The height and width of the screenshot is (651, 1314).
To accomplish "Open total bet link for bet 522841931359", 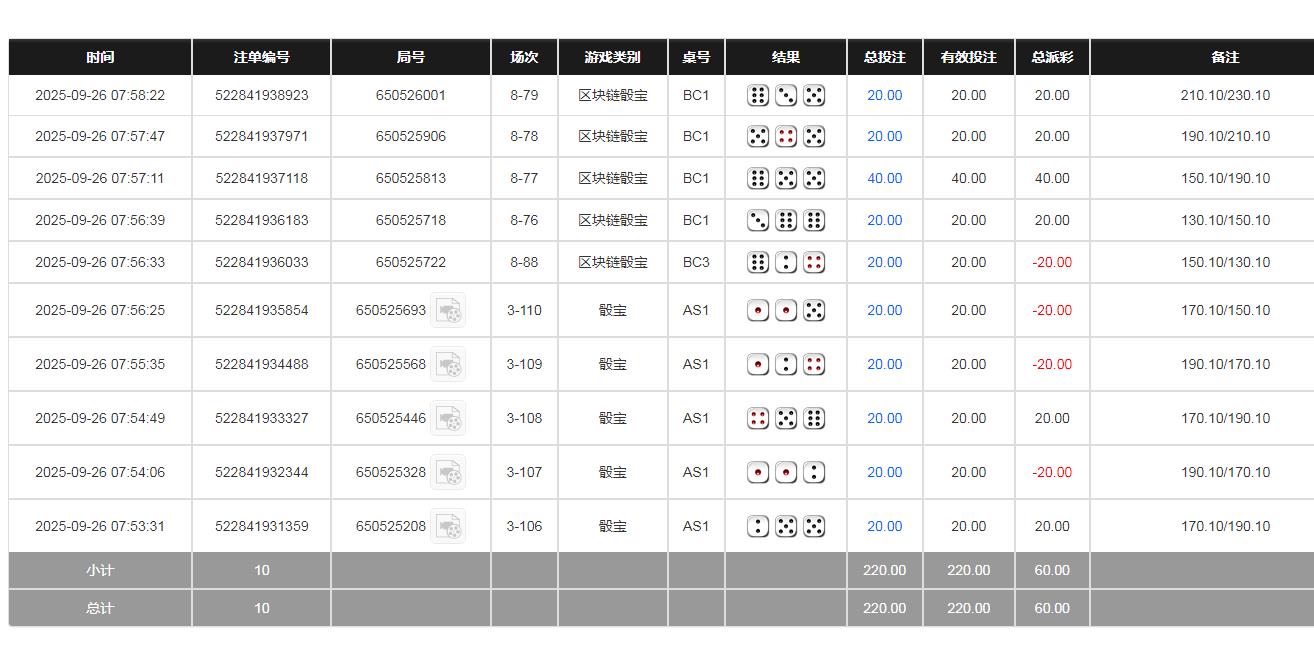I will (x=884, y=527).
